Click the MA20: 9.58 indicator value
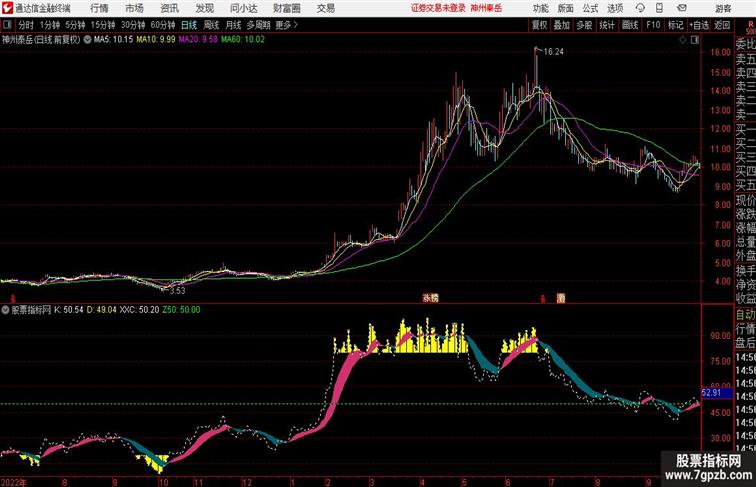The height and width of the screenshot is (487, 756). point(198,40)
